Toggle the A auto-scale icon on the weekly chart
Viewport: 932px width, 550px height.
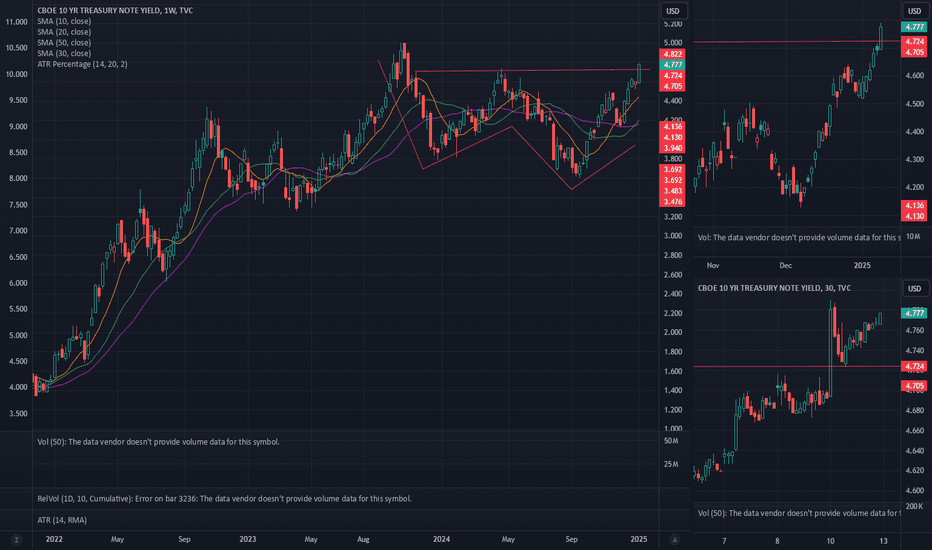(x=674, y=540)
